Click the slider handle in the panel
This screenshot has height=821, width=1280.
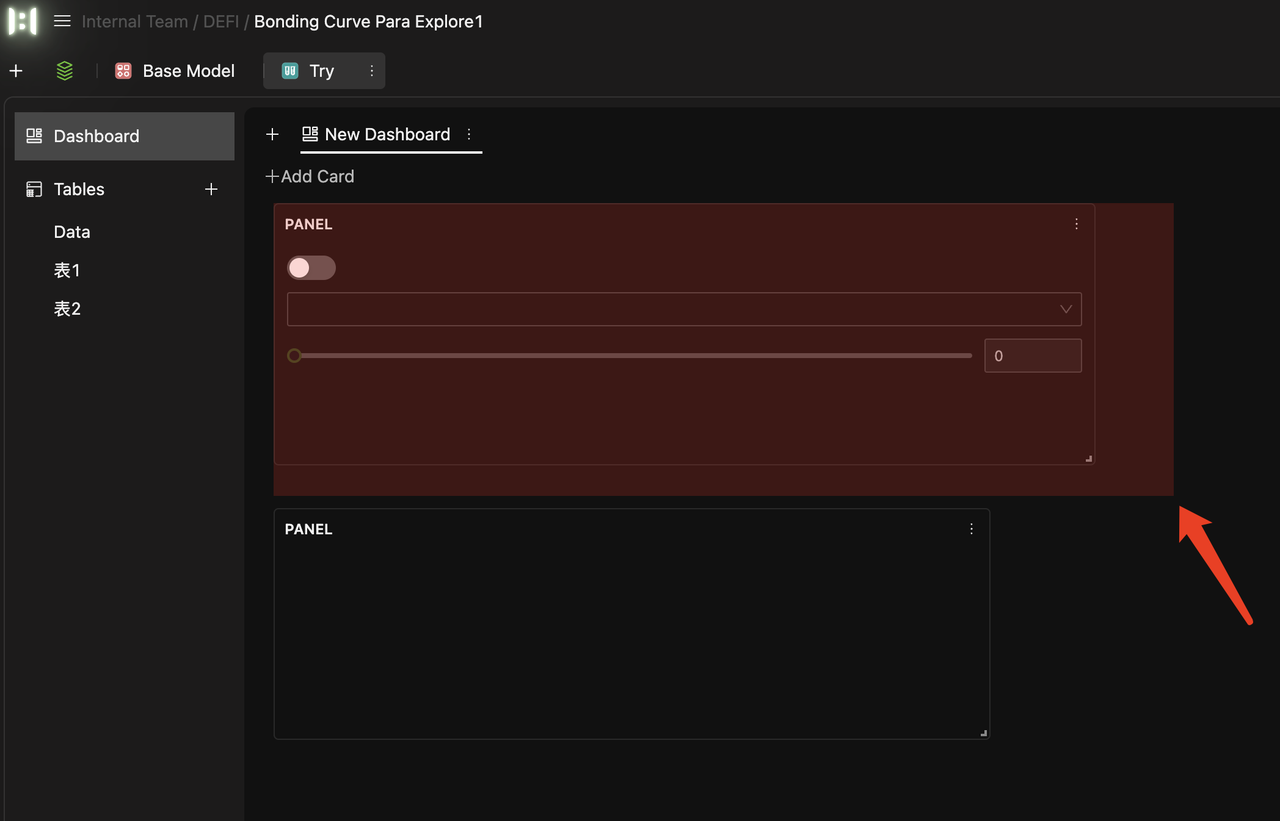pyautogui.click(x=294, y=356)
